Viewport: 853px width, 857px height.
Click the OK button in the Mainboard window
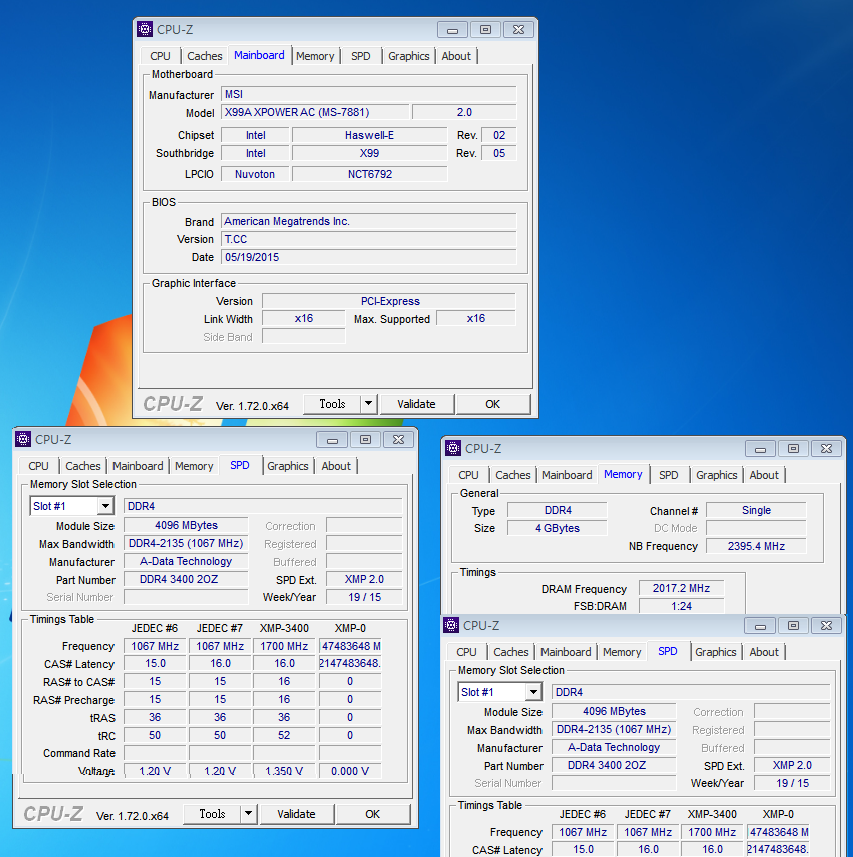click(493, 404)
